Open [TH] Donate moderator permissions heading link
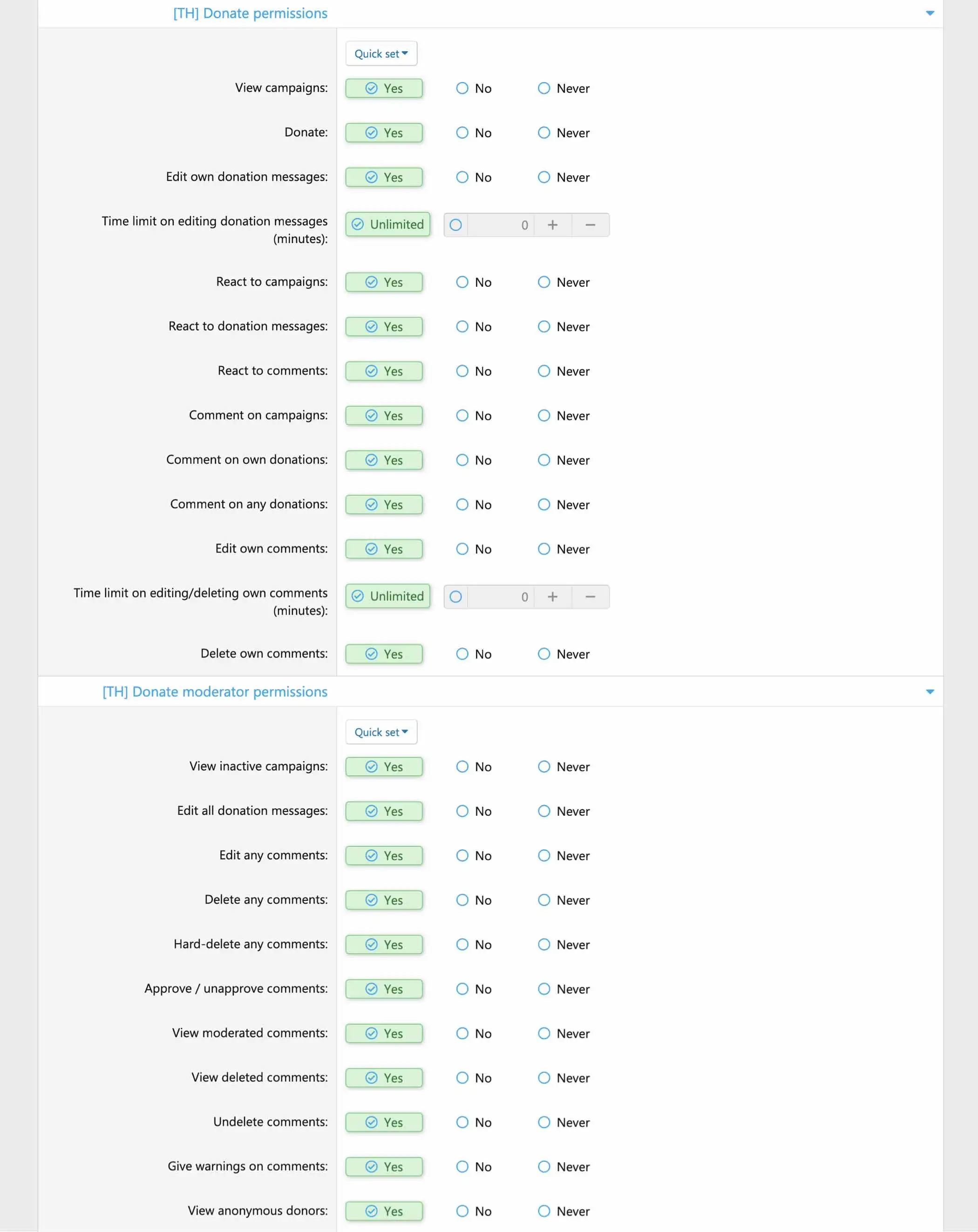This screenshot has height=1232, width=978. (x=215, y=691)
